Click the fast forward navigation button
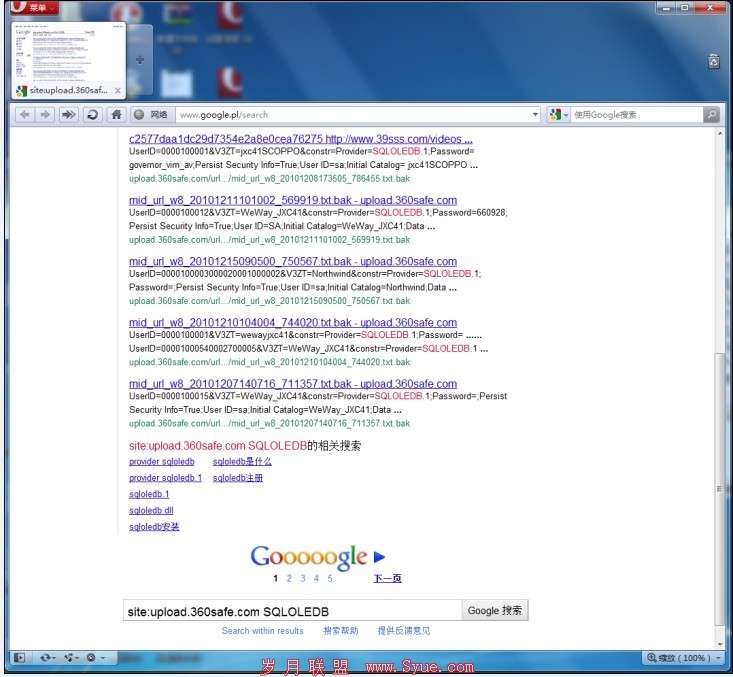This screenshot has width=733, height=677. (x=69, y=115)
